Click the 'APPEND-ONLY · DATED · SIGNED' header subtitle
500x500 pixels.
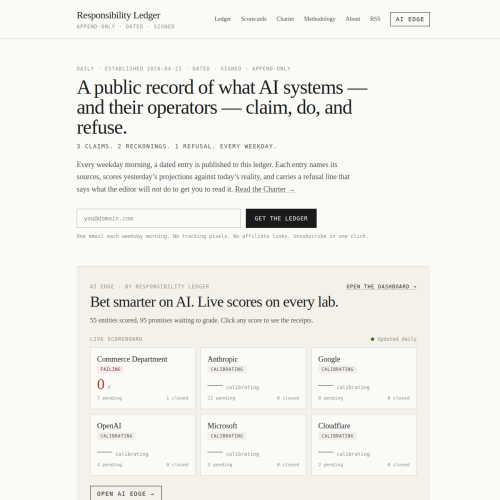click(126, 27)
